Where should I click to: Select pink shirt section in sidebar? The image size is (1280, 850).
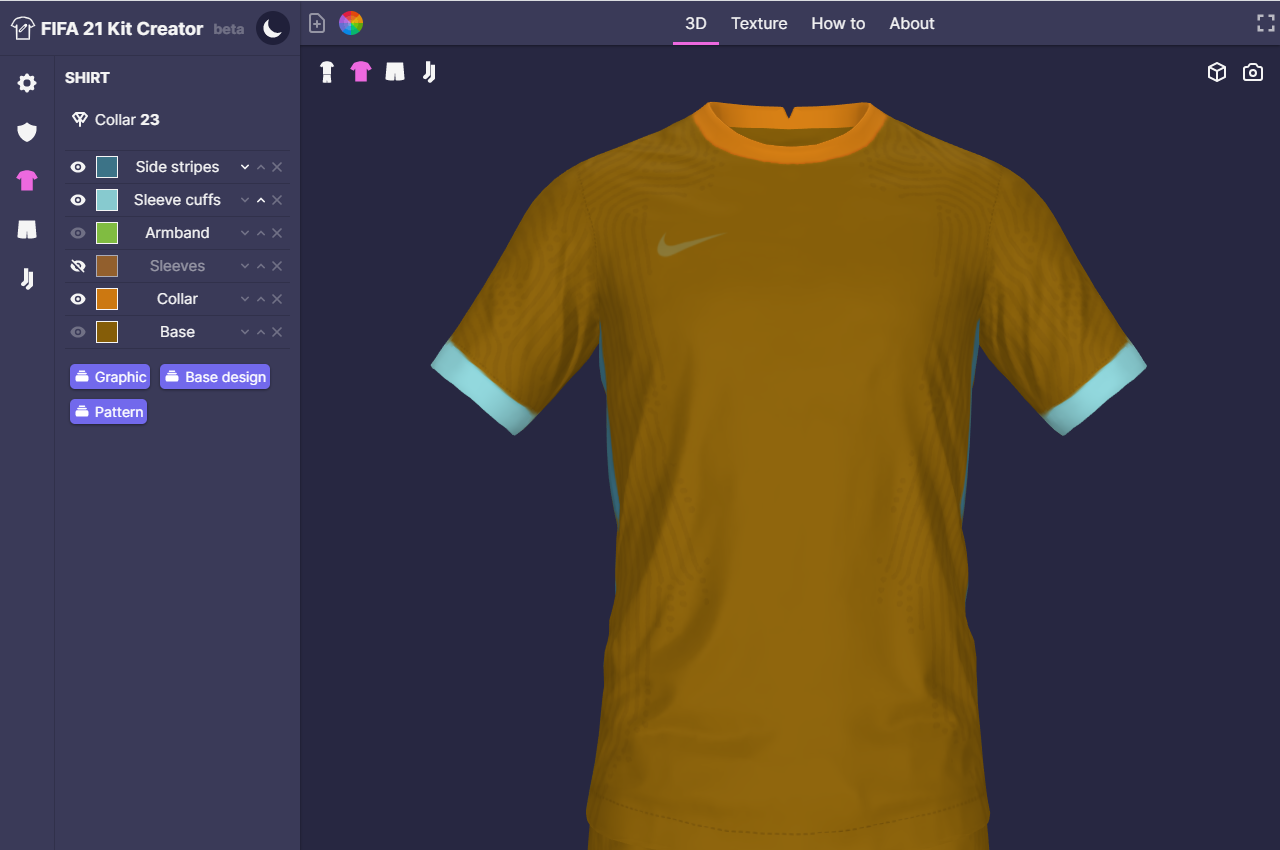click(x=27, y=181)
